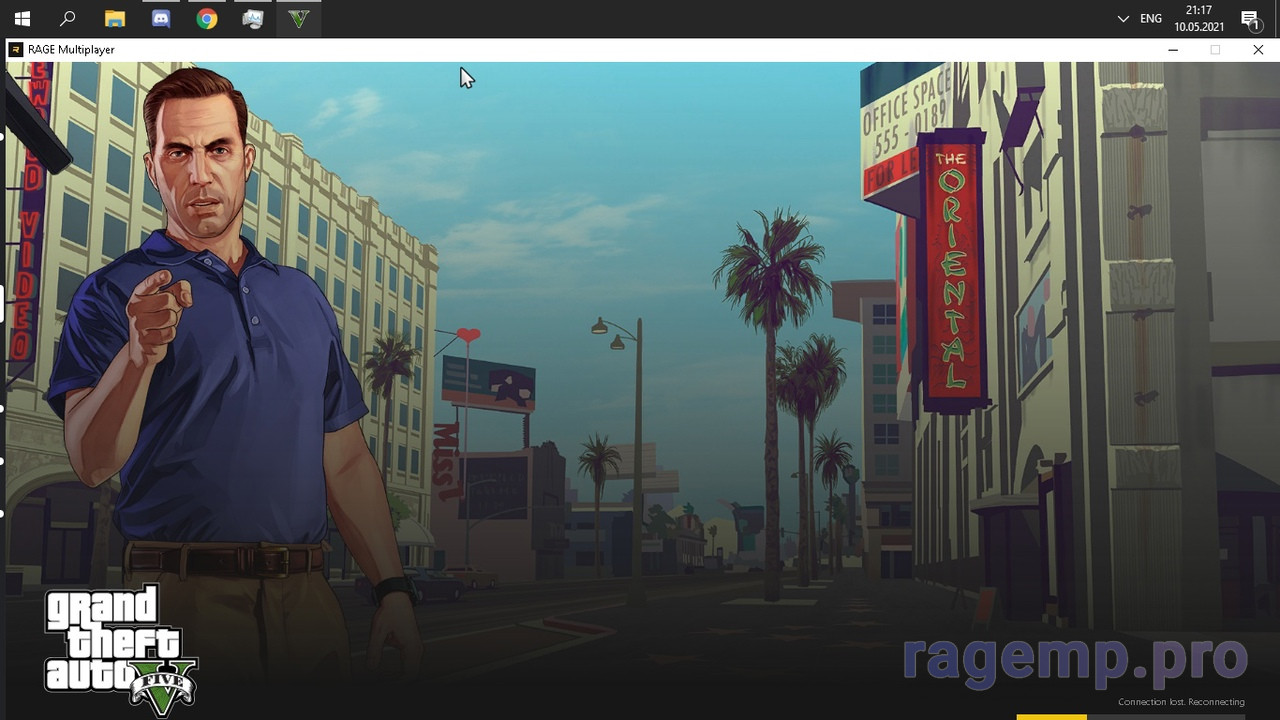Screen dimensions: 1280x720
Task: Open the clock showing 21:17 10.05.2021
Action: coord(1199,18)
